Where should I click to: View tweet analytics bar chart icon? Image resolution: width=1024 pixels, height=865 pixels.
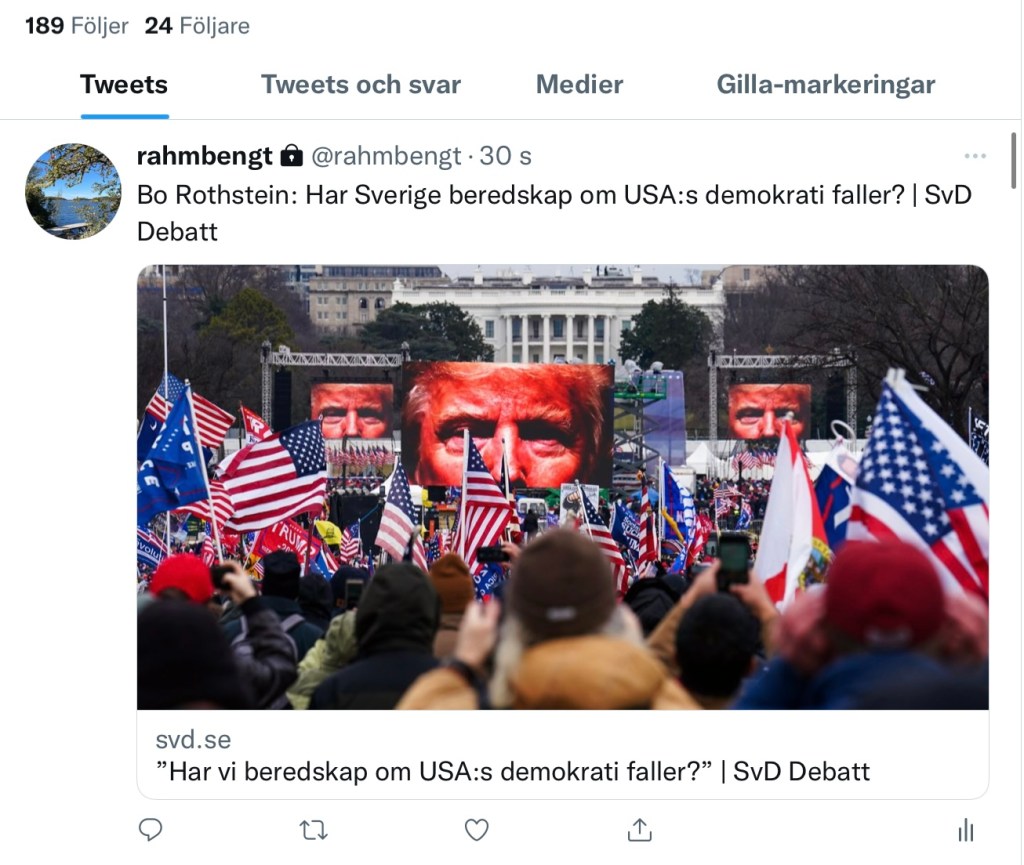pyautogui.click(x=966, y=830)
